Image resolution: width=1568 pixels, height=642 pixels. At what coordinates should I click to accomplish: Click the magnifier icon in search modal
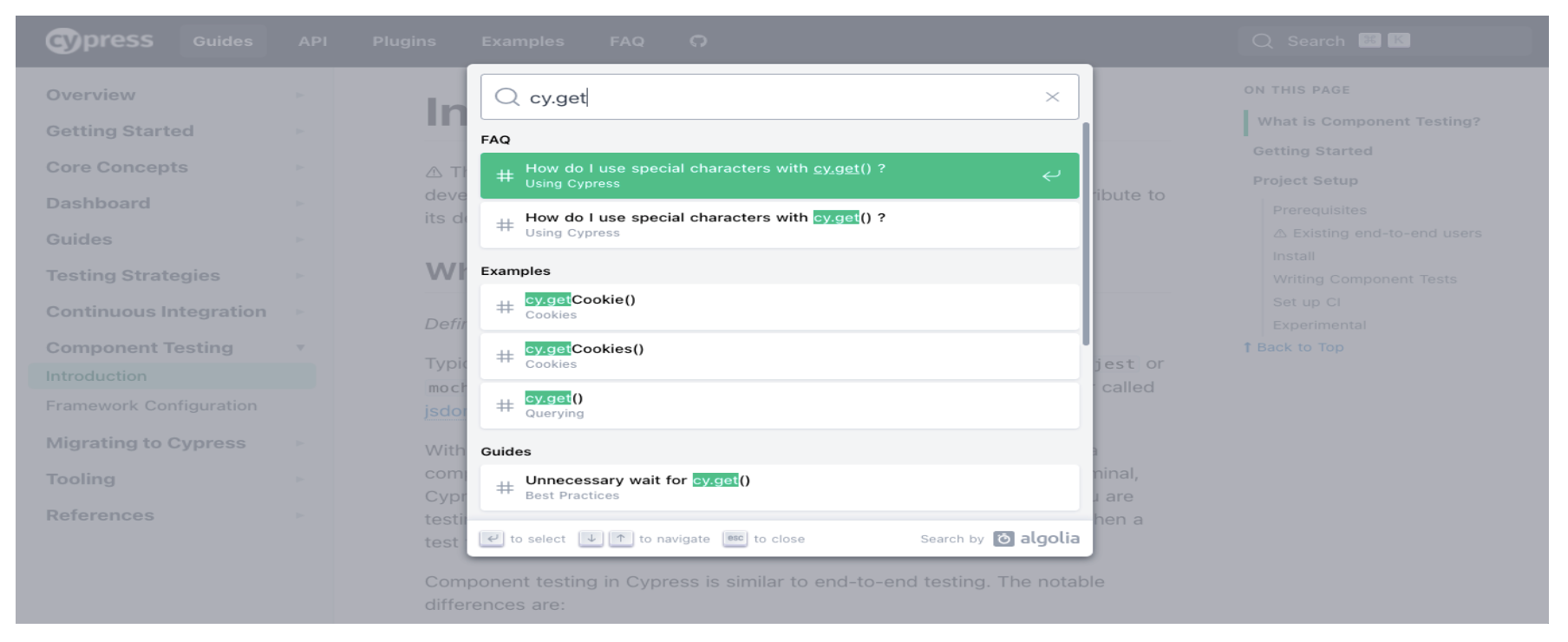tap(506, 97)
